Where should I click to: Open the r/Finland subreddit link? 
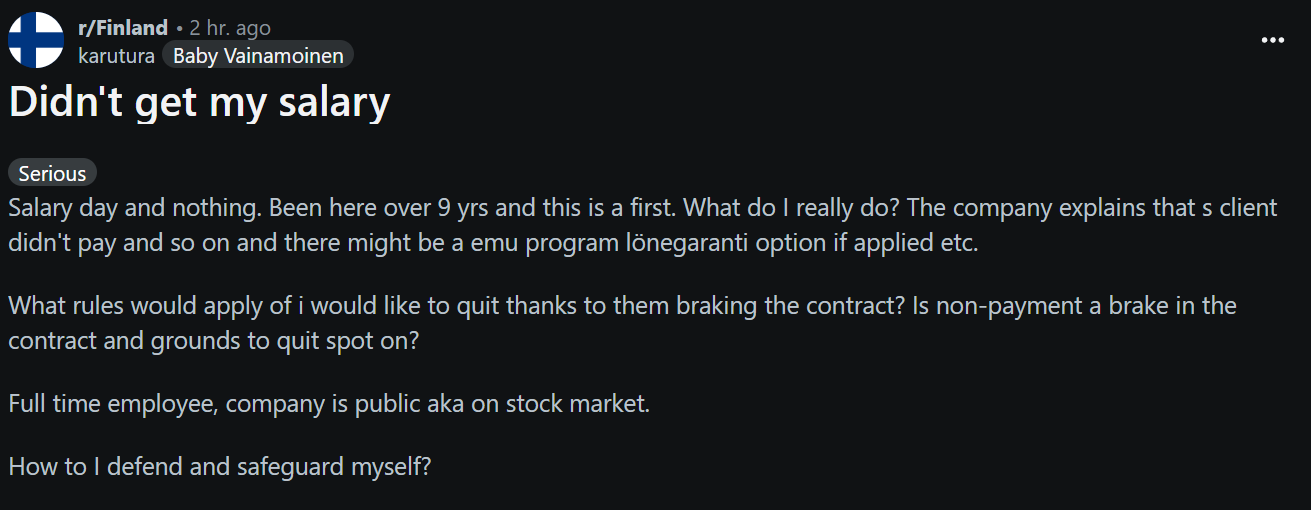(x=122, y=28)
